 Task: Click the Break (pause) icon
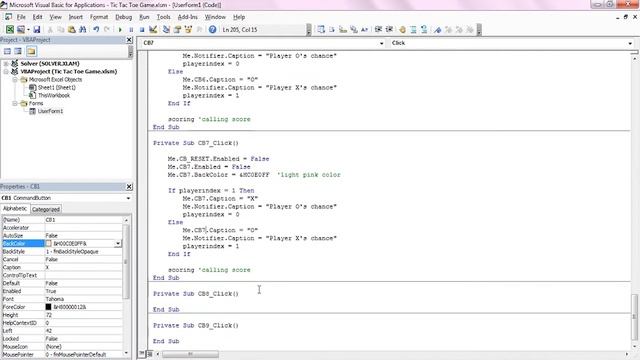pyautogui.click(x=131, y=29)
